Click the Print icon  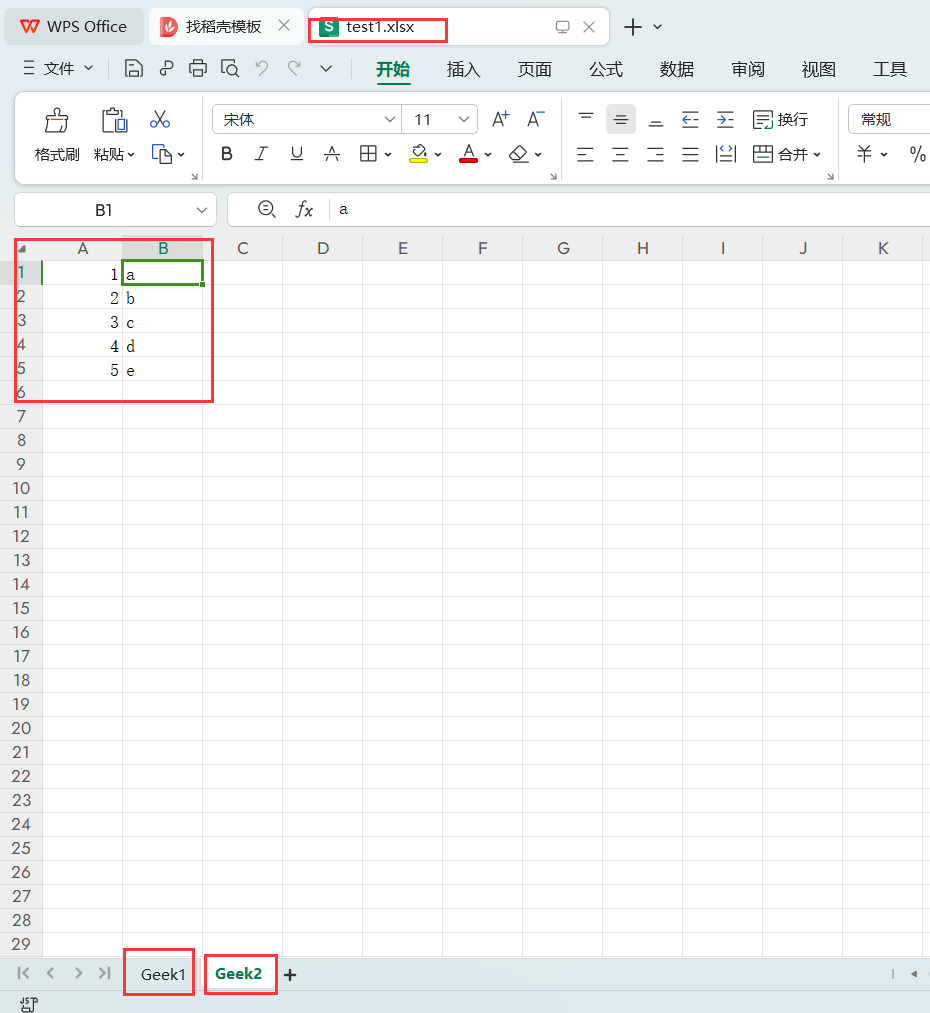coord(198,69)
